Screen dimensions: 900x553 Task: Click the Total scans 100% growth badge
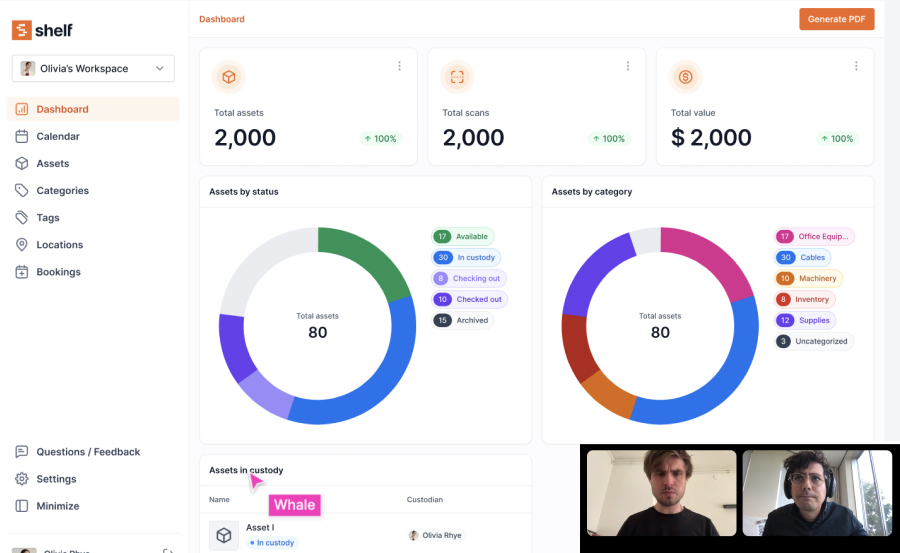pyautogui.click(x=610, y=138)
